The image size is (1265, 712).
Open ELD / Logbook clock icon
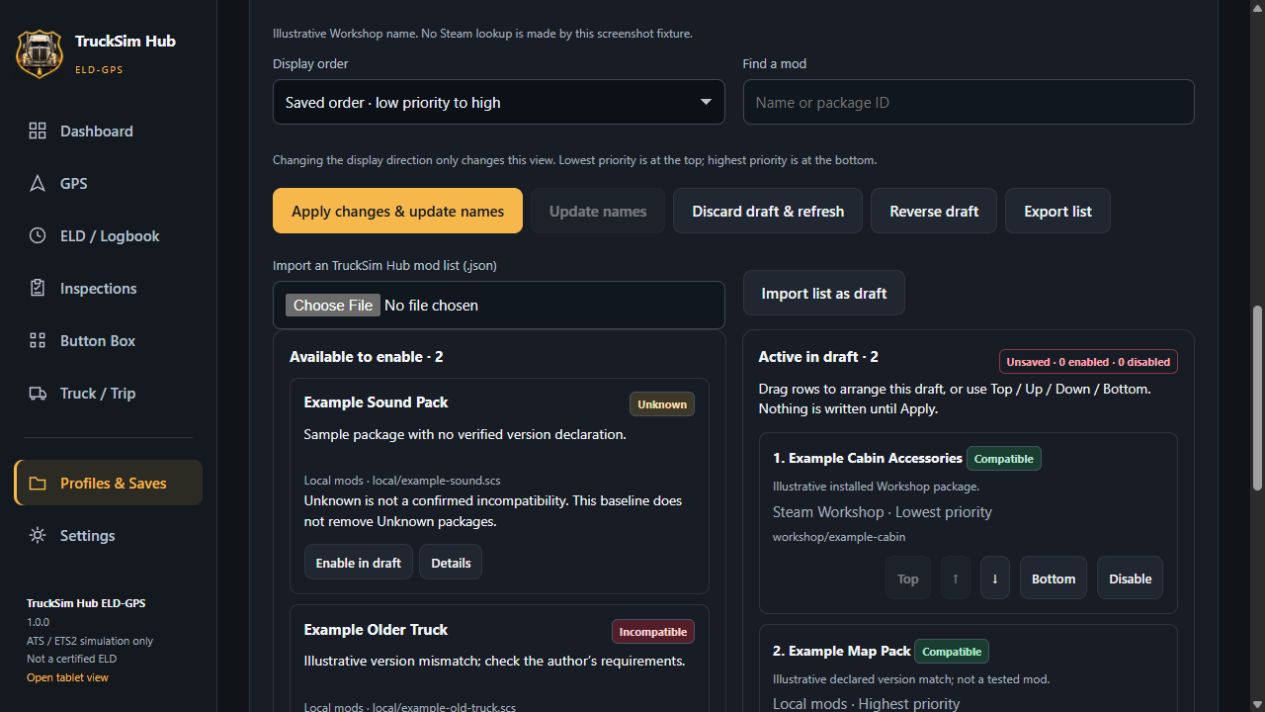point(37,236)
